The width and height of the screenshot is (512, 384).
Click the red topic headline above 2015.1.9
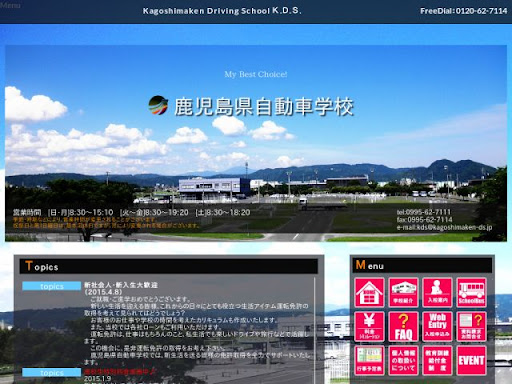(120, 371)
